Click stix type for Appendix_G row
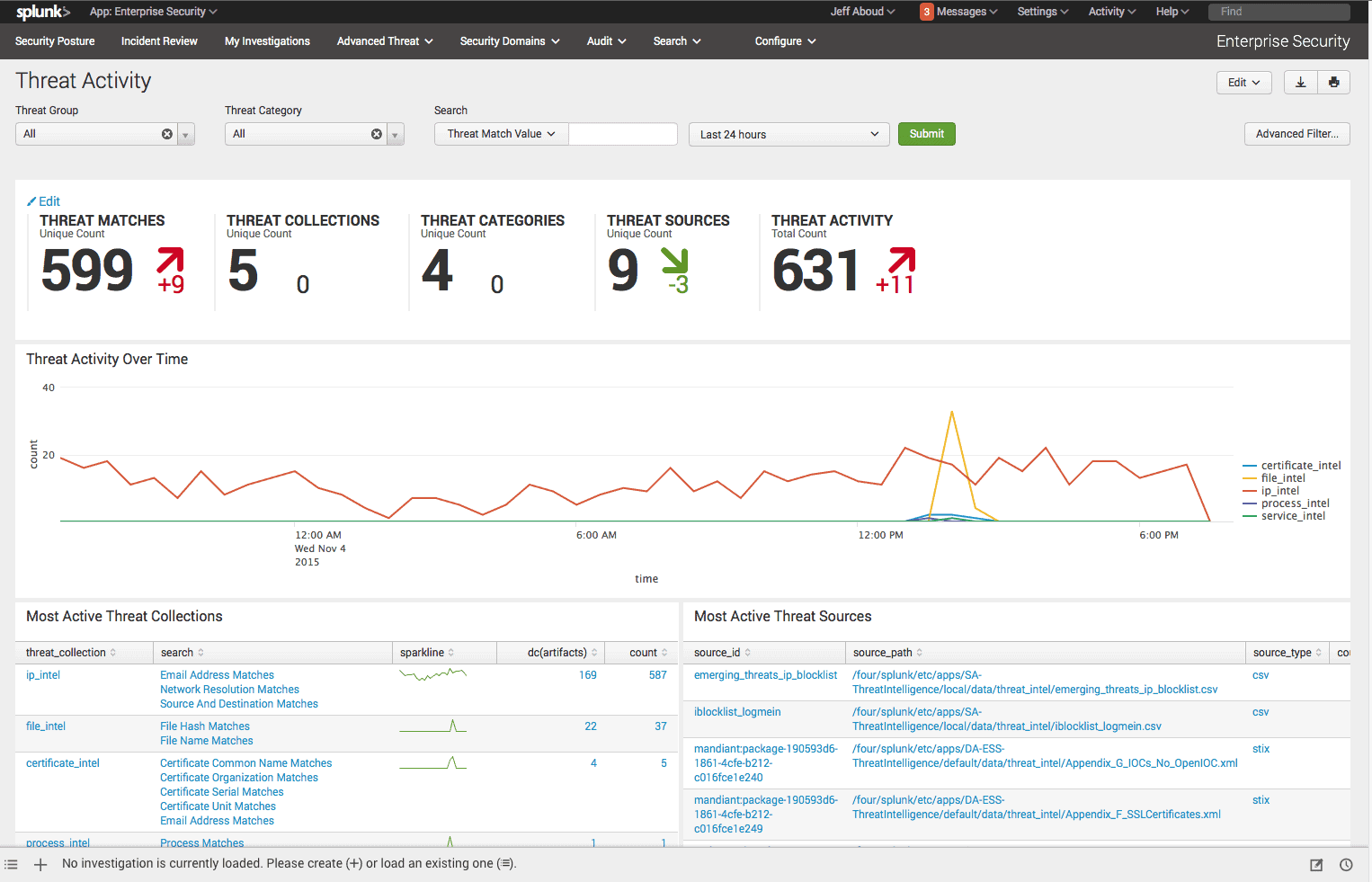The width and height of the screenshot is (1372, 882). point(1261,749)
